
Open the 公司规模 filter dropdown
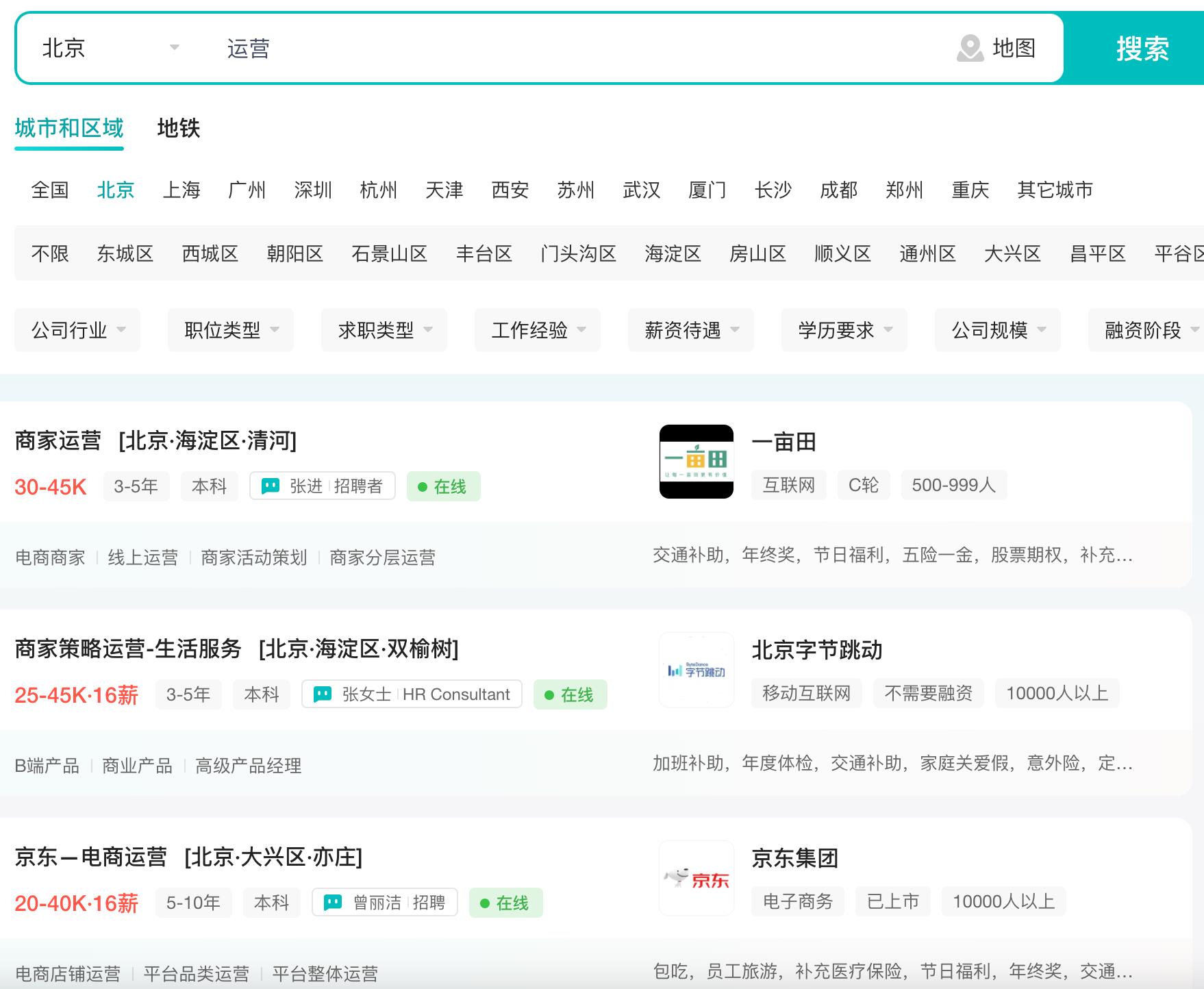tap(998, 330)
